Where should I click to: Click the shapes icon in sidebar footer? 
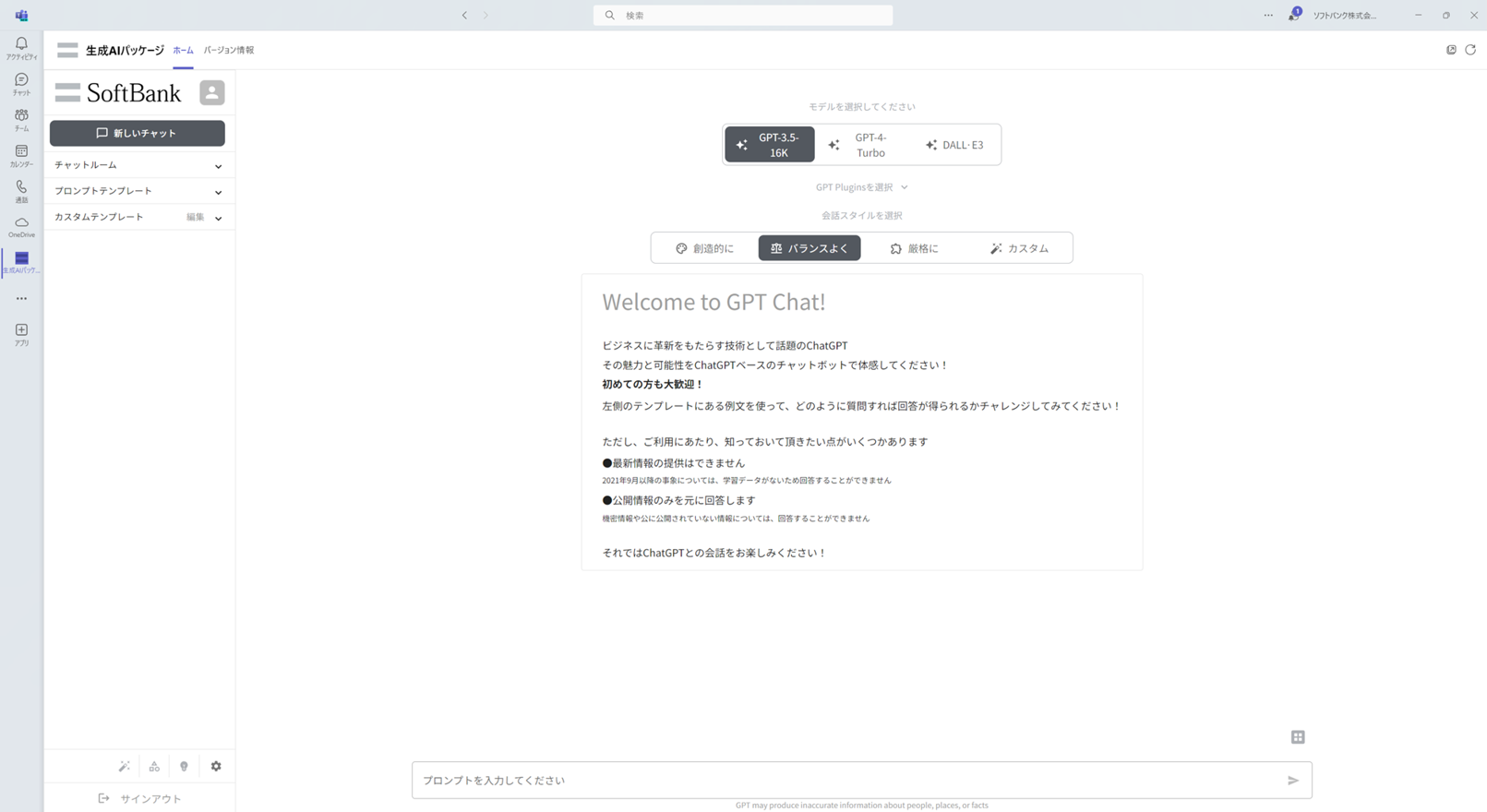tap(154, 766)
